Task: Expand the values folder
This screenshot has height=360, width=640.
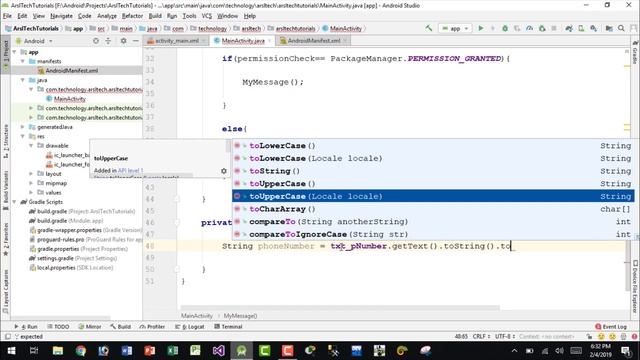Action: click(31, 193)
